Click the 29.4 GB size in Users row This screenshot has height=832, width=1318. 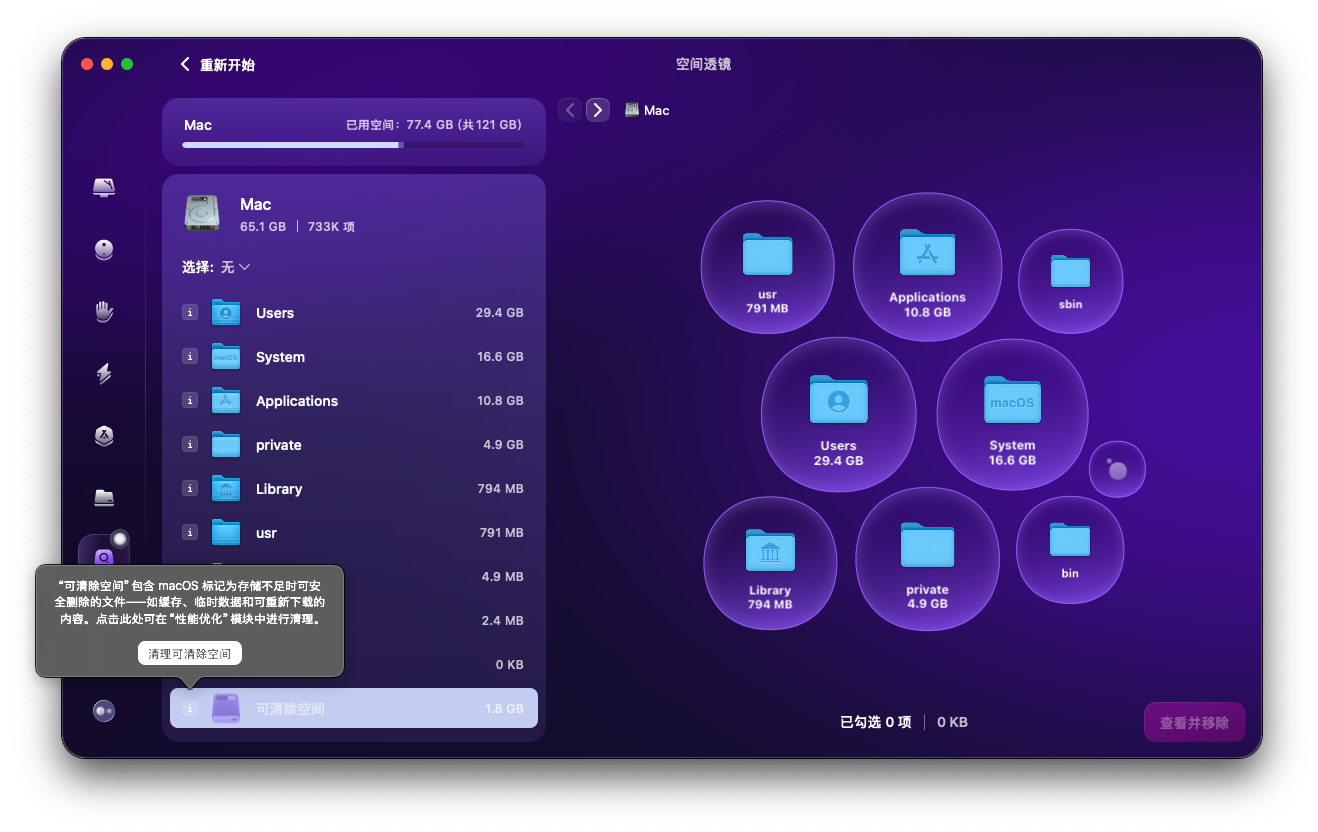coord(500,313)
